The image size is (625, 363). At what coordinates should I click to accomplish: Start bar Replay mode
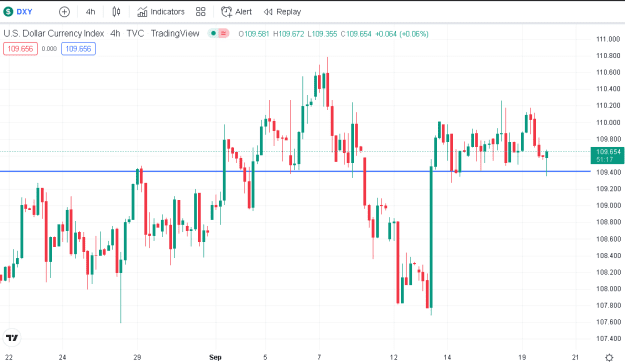pos(282,12)
